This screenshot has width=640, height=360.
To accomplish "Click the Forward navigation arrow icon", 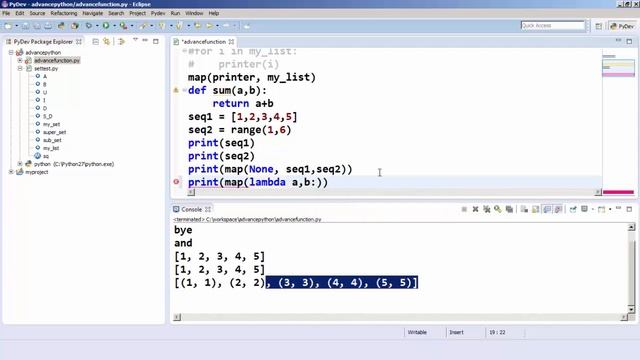I will [226, 26].
